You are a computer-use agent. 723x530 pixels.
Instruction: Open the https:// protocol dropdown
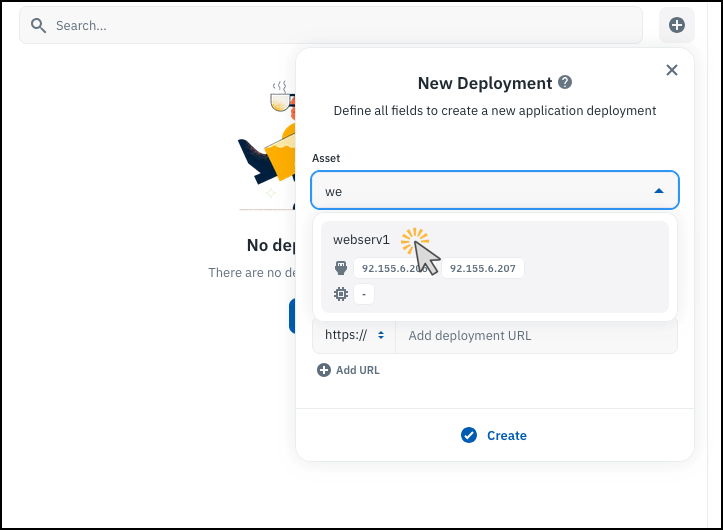354,336
